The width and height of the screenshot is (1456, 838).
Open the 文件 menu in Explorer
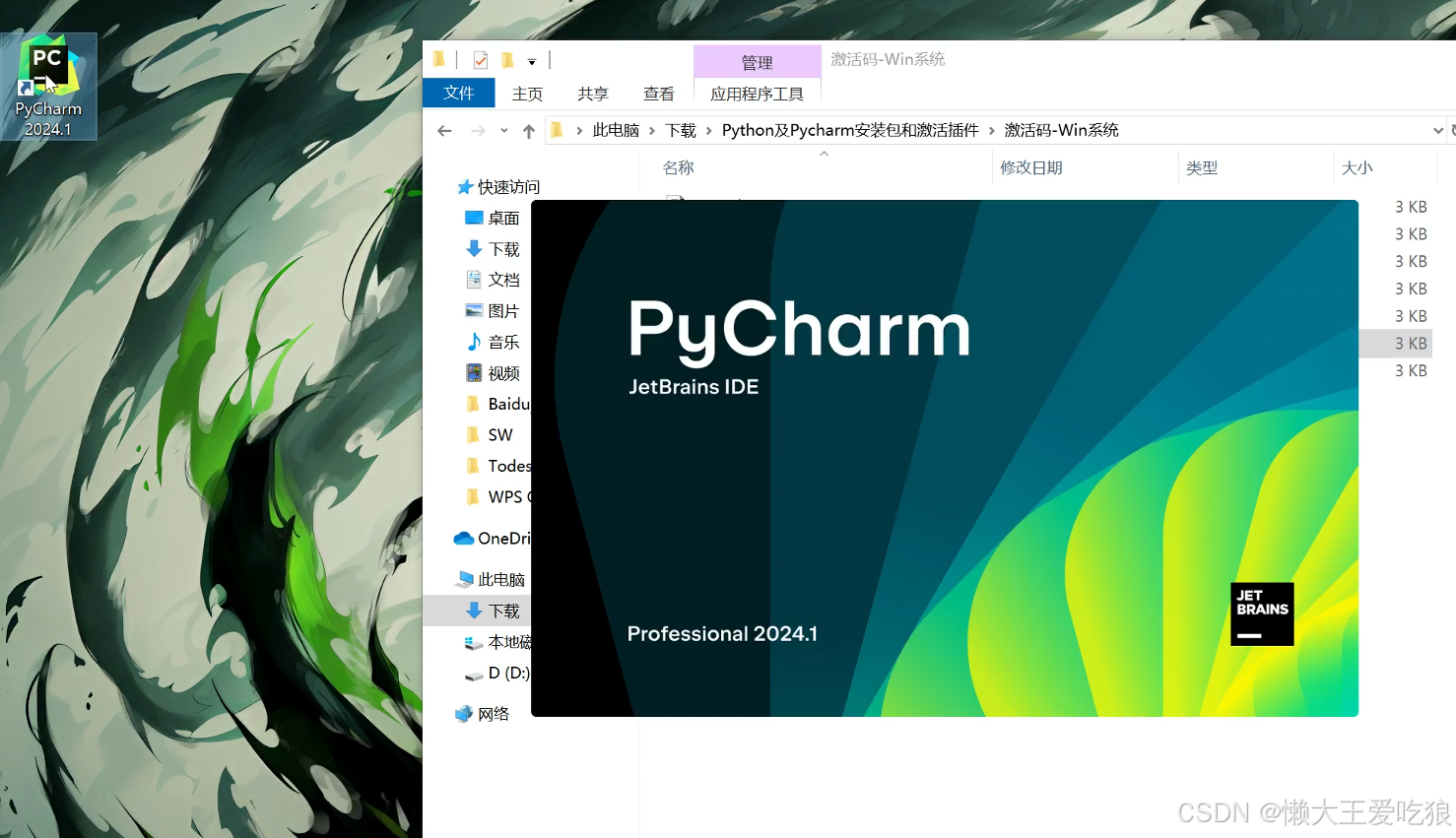[459, 93]
